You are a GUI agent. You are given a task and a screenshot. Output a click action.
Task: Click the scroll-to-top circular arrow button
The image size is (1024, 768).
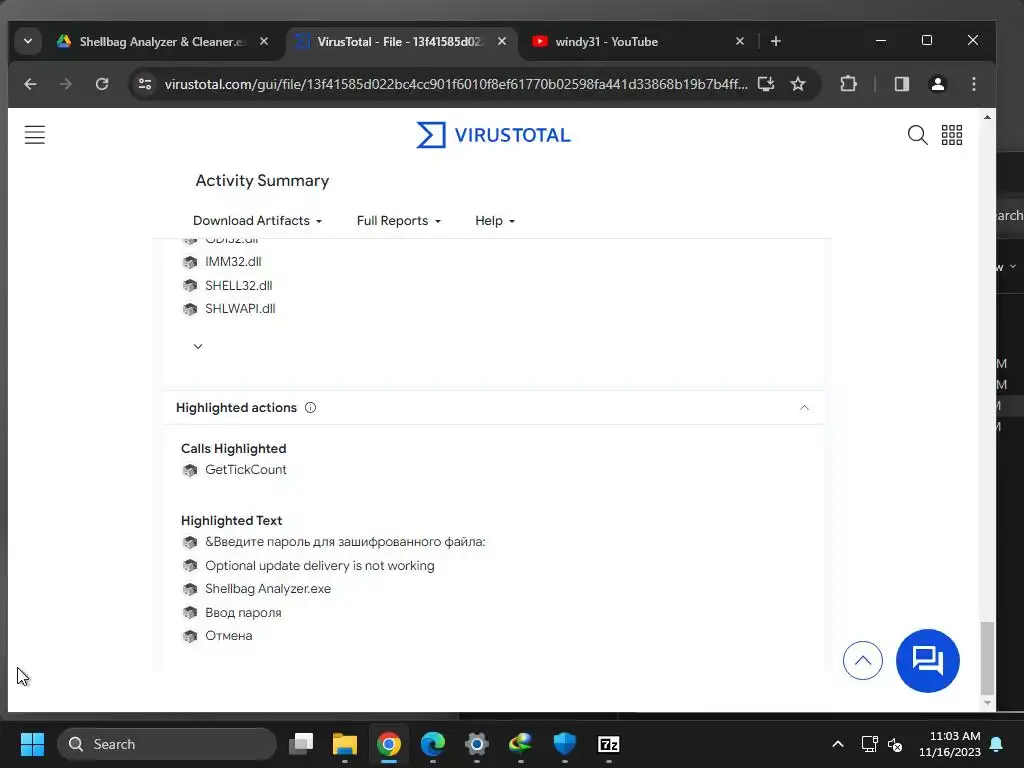pos(862,660)
